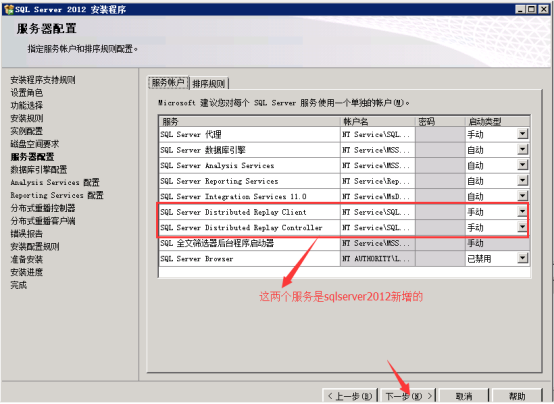Click account name for Integration Services 11.0
Screen dimensions: 554x404
click(x=378, y=196)
